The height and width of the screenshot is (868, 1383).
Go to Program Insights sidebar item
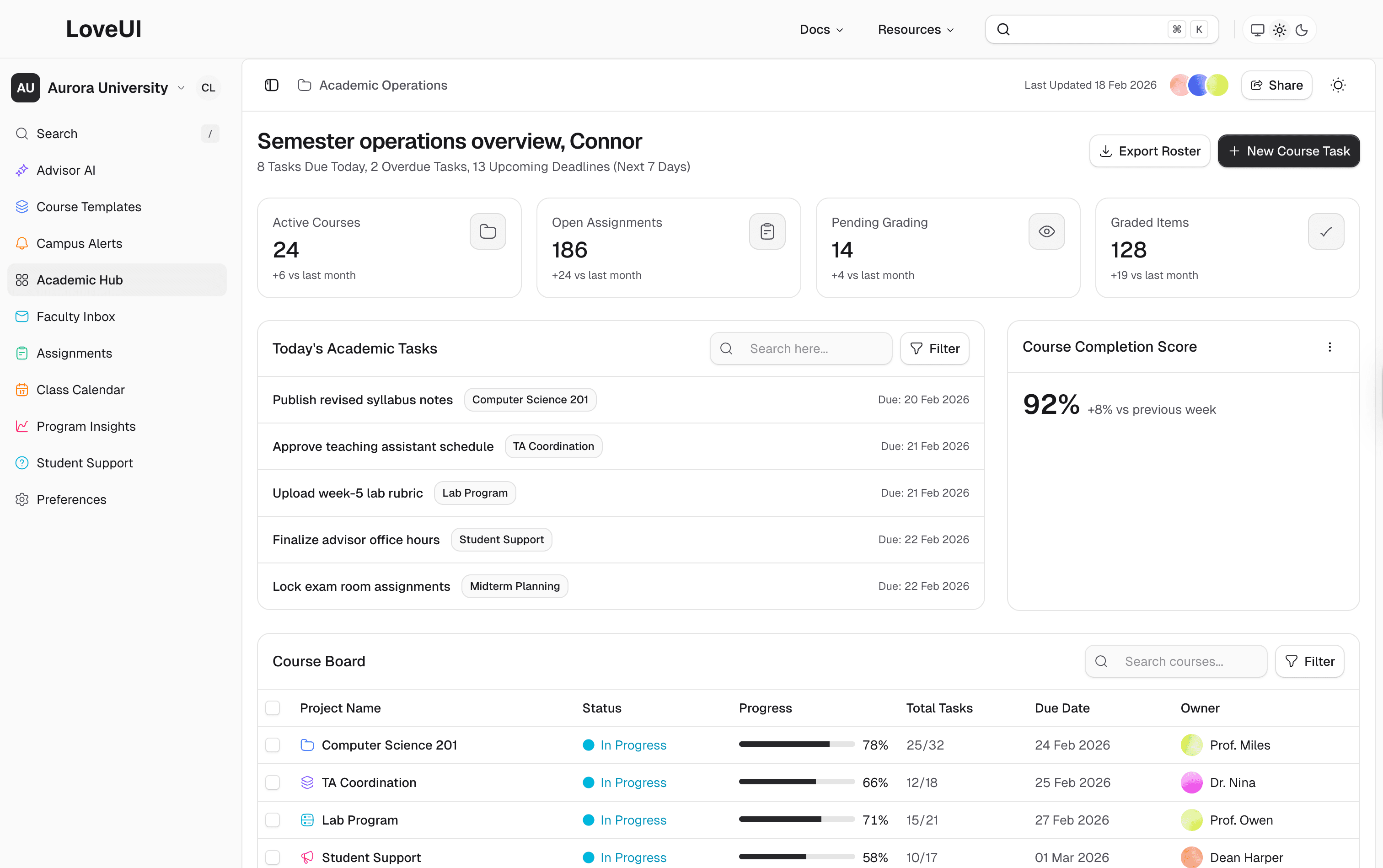tap(86, 426)
